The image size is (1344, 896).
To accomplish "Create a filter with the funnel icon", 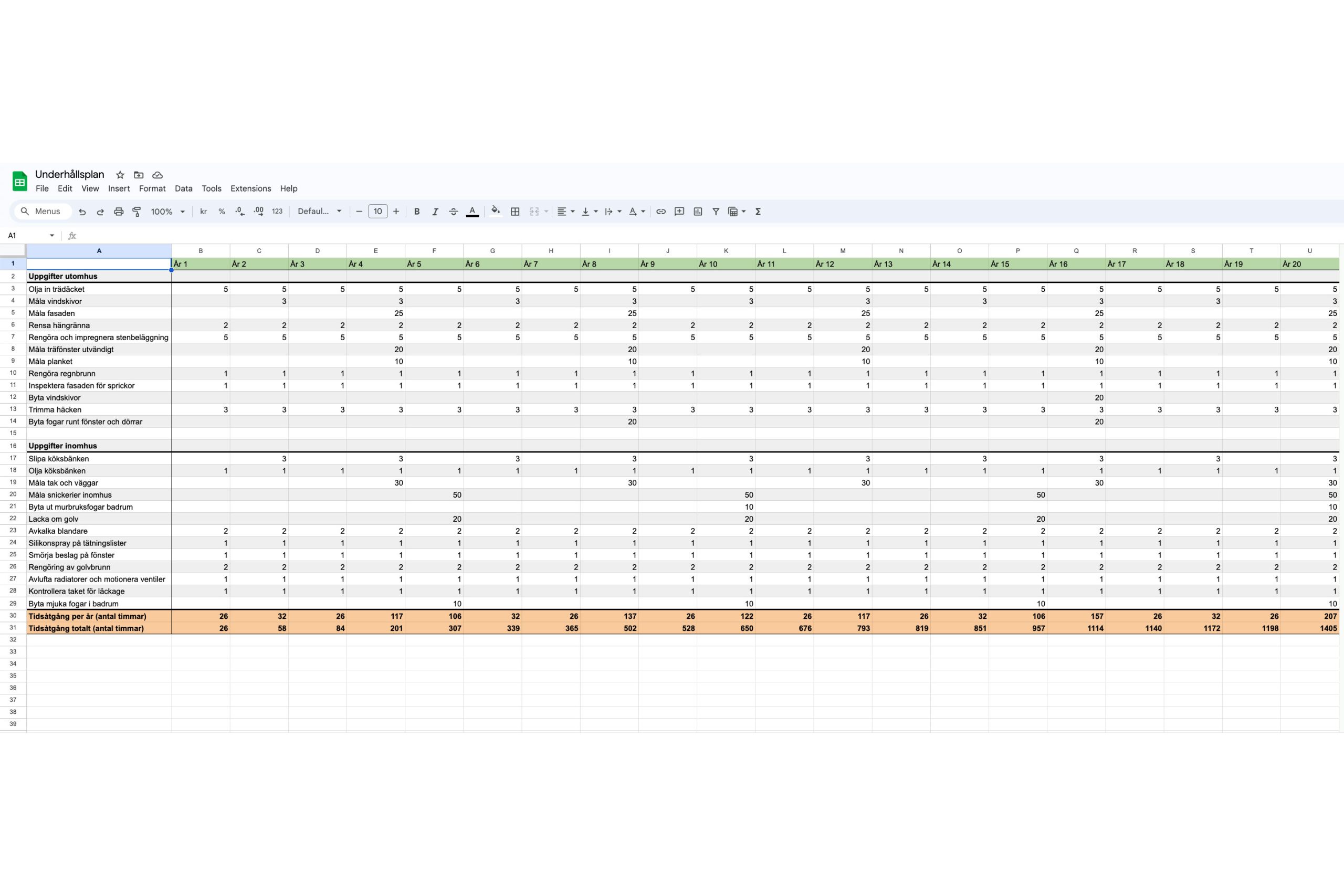I will pyautogui.click(x=716, y=212).
